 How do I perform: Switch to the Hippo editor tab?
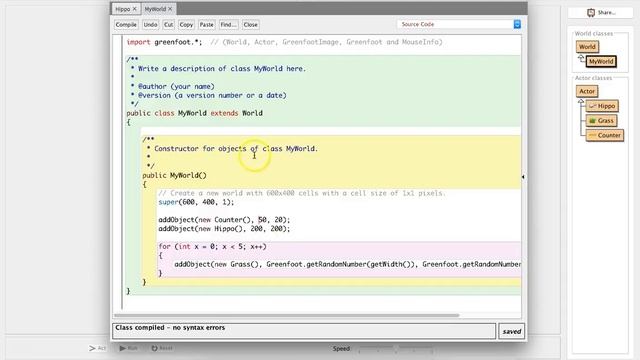[122, 9]
